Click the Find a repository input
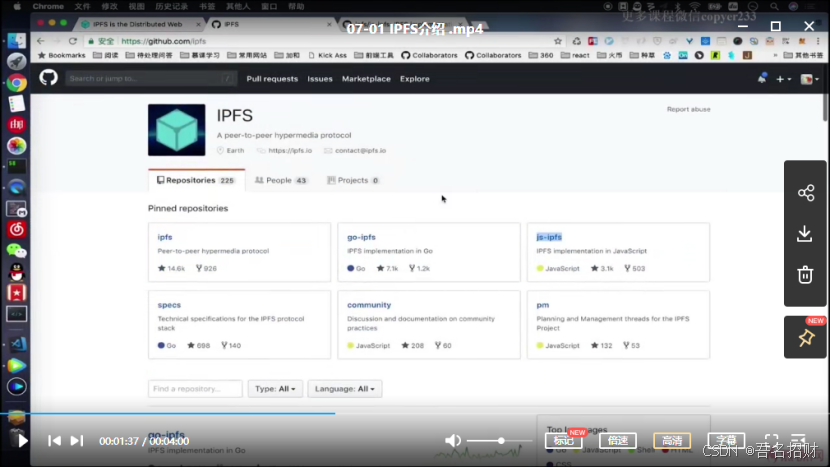This screenshot has width=831, height=467. point(195,389)
